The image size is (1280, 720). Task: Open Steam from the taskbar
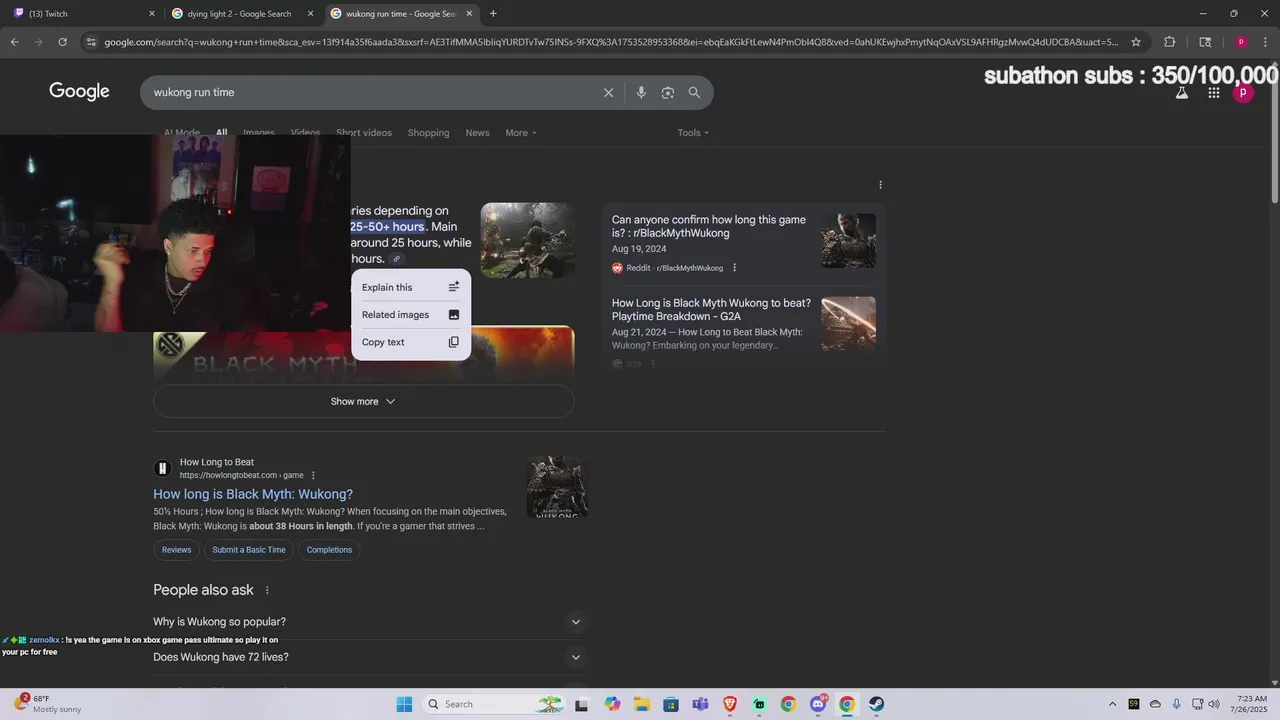tap(876, 704)
